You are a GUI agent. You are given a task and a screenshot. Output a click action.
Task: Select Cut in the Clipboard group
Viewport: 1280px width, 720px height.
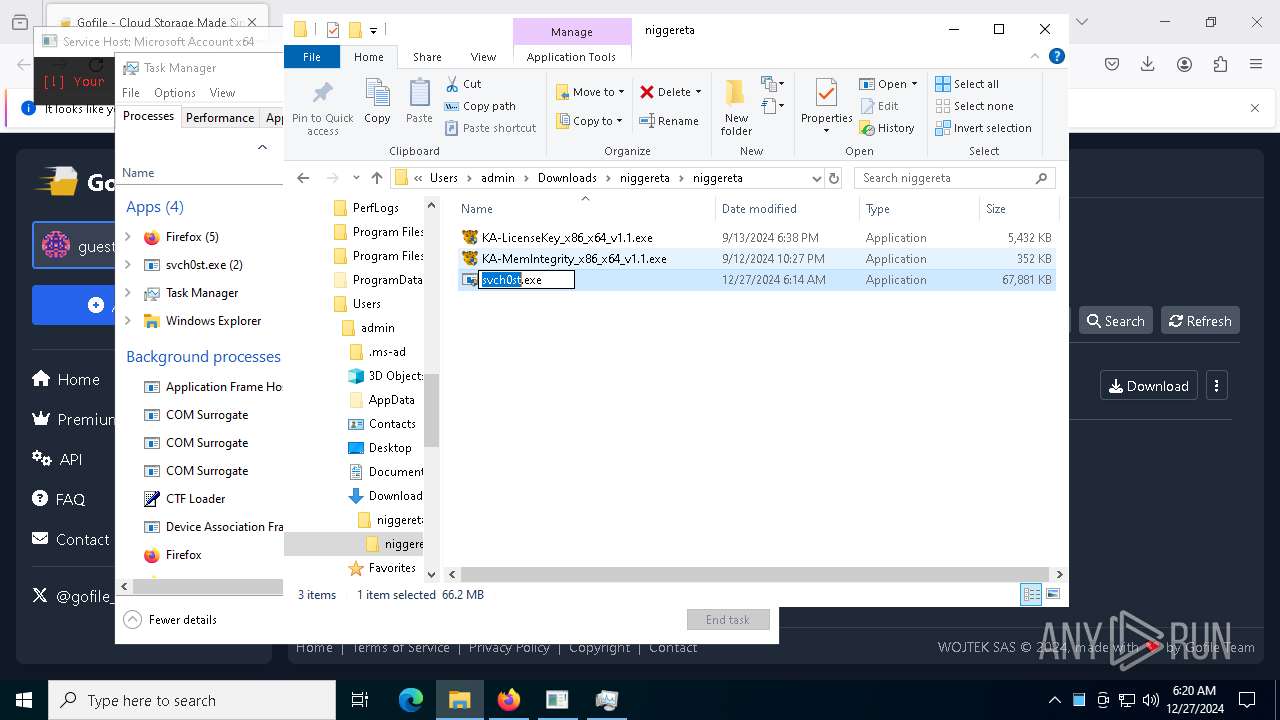tap(463, 84)
